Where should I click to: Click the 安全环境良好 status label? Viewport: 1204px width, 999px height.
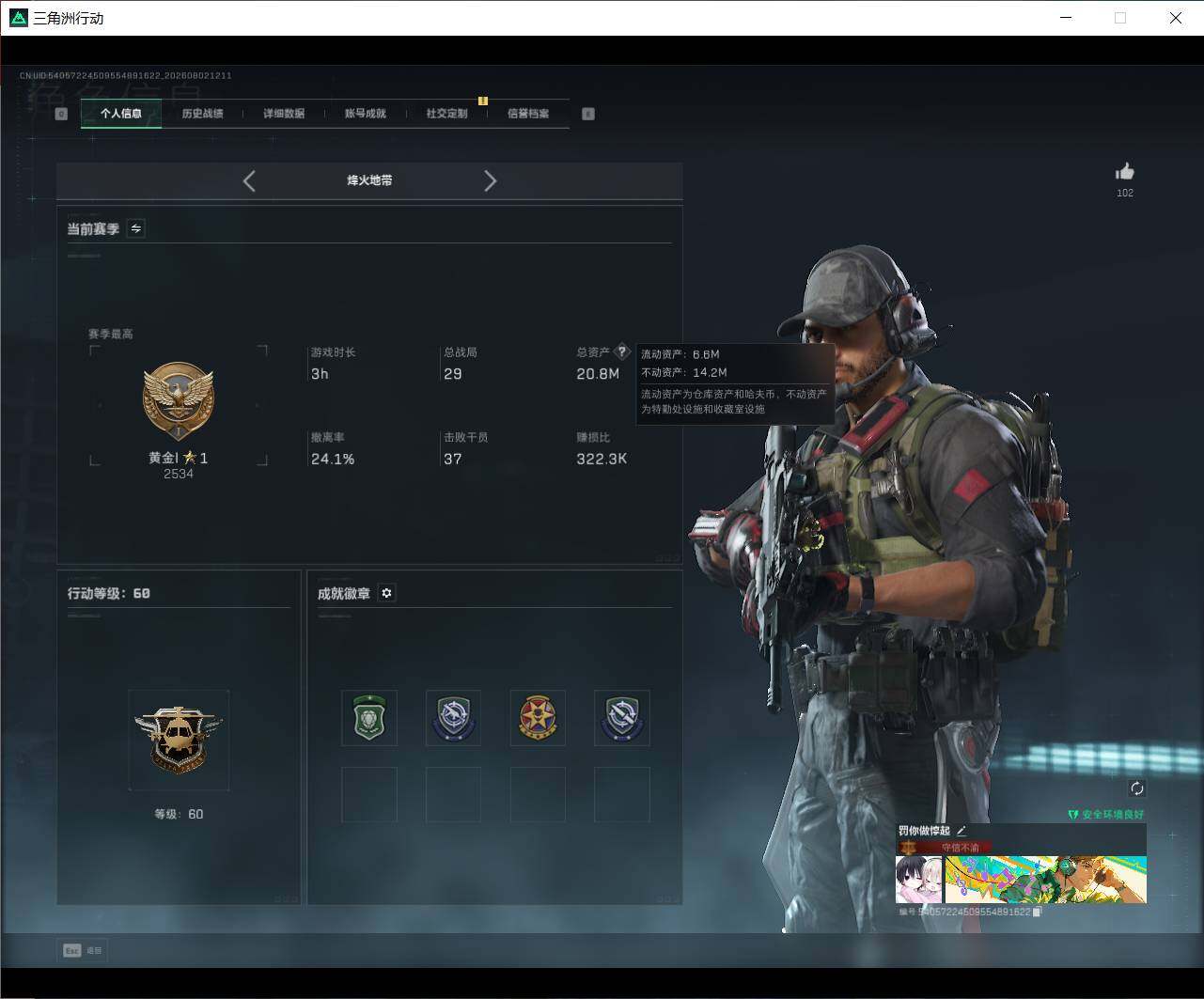[x=1106, y=814]
